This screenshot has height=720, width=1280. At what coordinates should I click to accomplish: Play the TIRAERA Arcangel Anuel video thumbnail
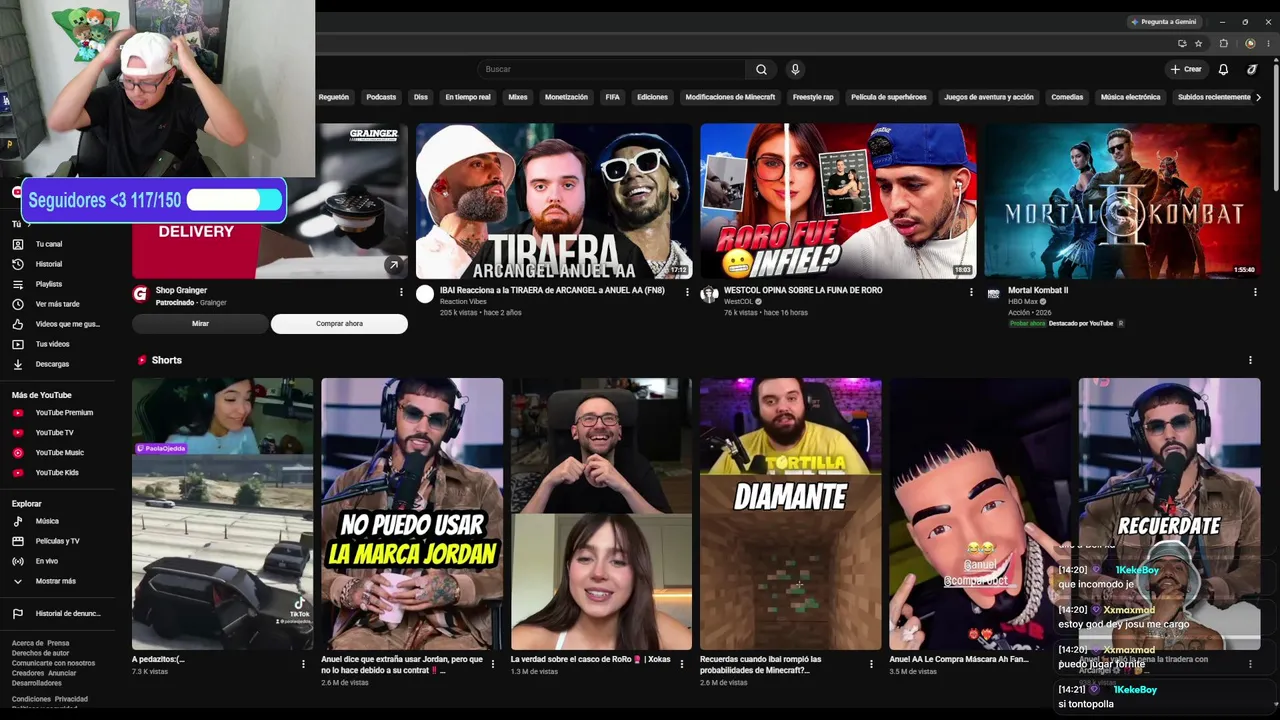[554, 201]
